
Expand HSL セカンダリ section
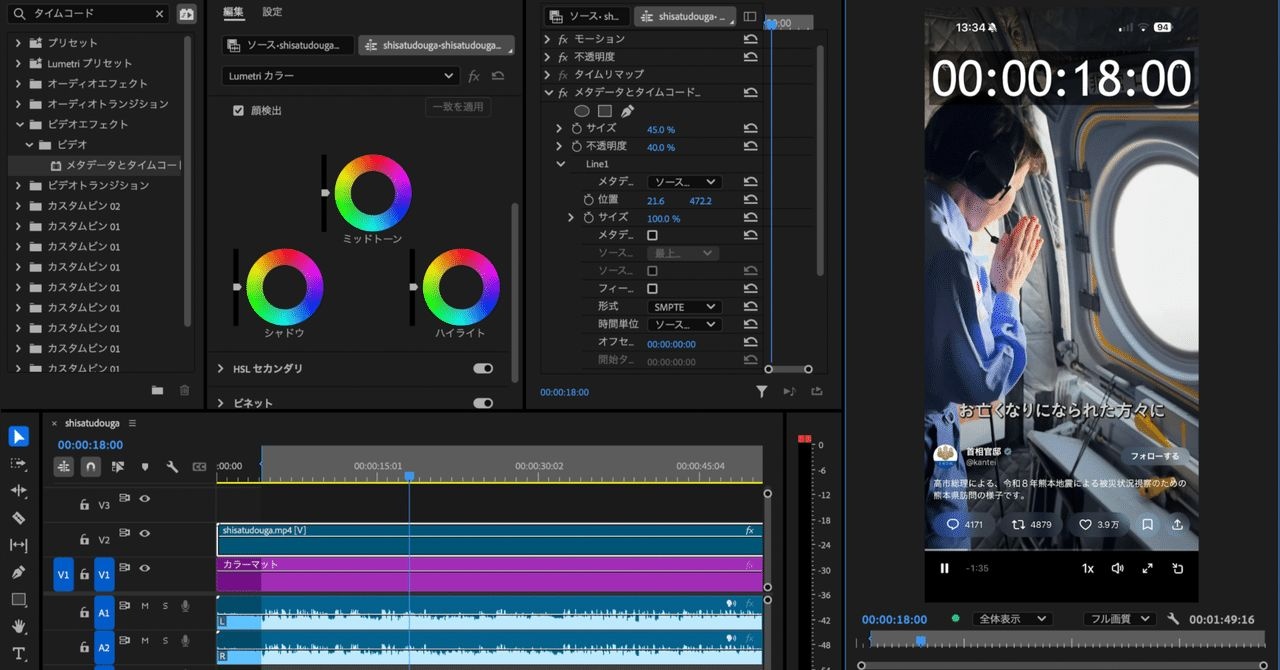pyautogui.click(x=221, y=369)
